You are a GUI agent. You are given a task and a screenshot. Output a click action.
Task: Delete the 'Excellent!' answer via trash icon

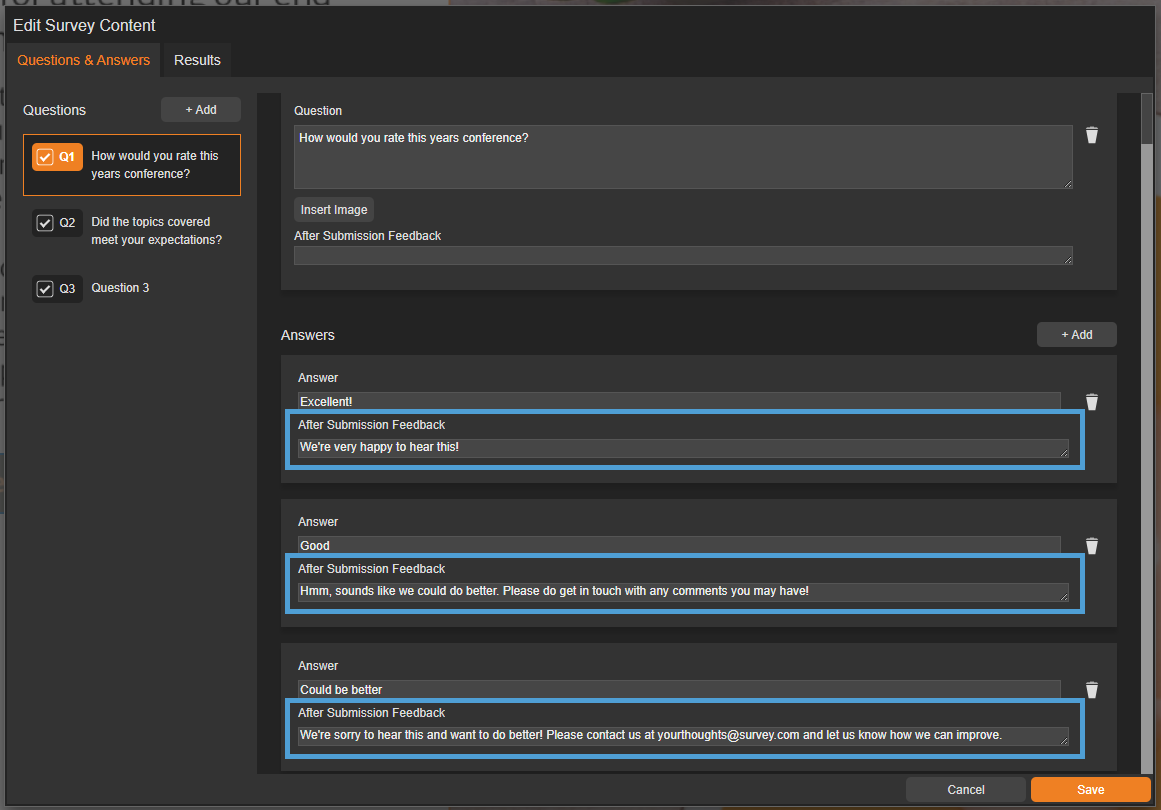pos(1092,402)
